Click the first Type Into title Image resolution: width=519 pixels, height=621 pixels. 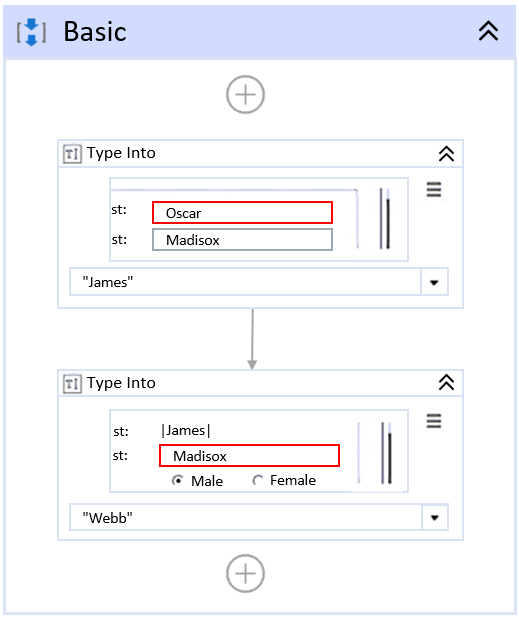coord(121,153)
